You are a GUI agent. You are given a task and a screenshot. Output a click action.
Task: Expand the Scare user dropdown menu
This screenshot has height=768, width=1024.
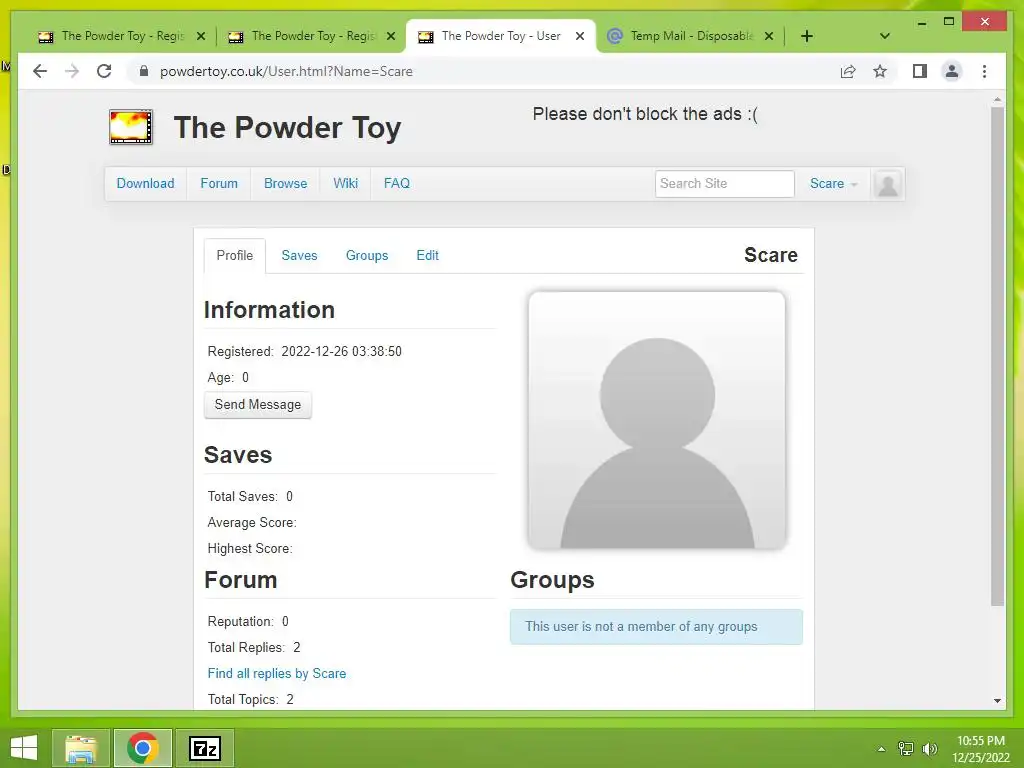833,184
